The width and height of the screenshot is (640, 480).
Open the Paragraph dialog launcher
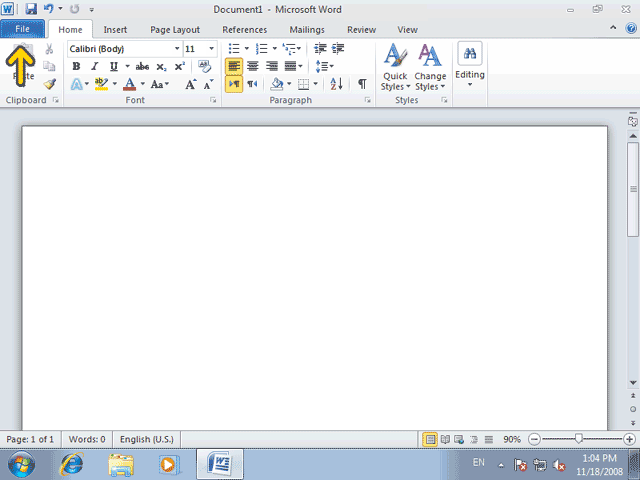(x=368, y=100)
